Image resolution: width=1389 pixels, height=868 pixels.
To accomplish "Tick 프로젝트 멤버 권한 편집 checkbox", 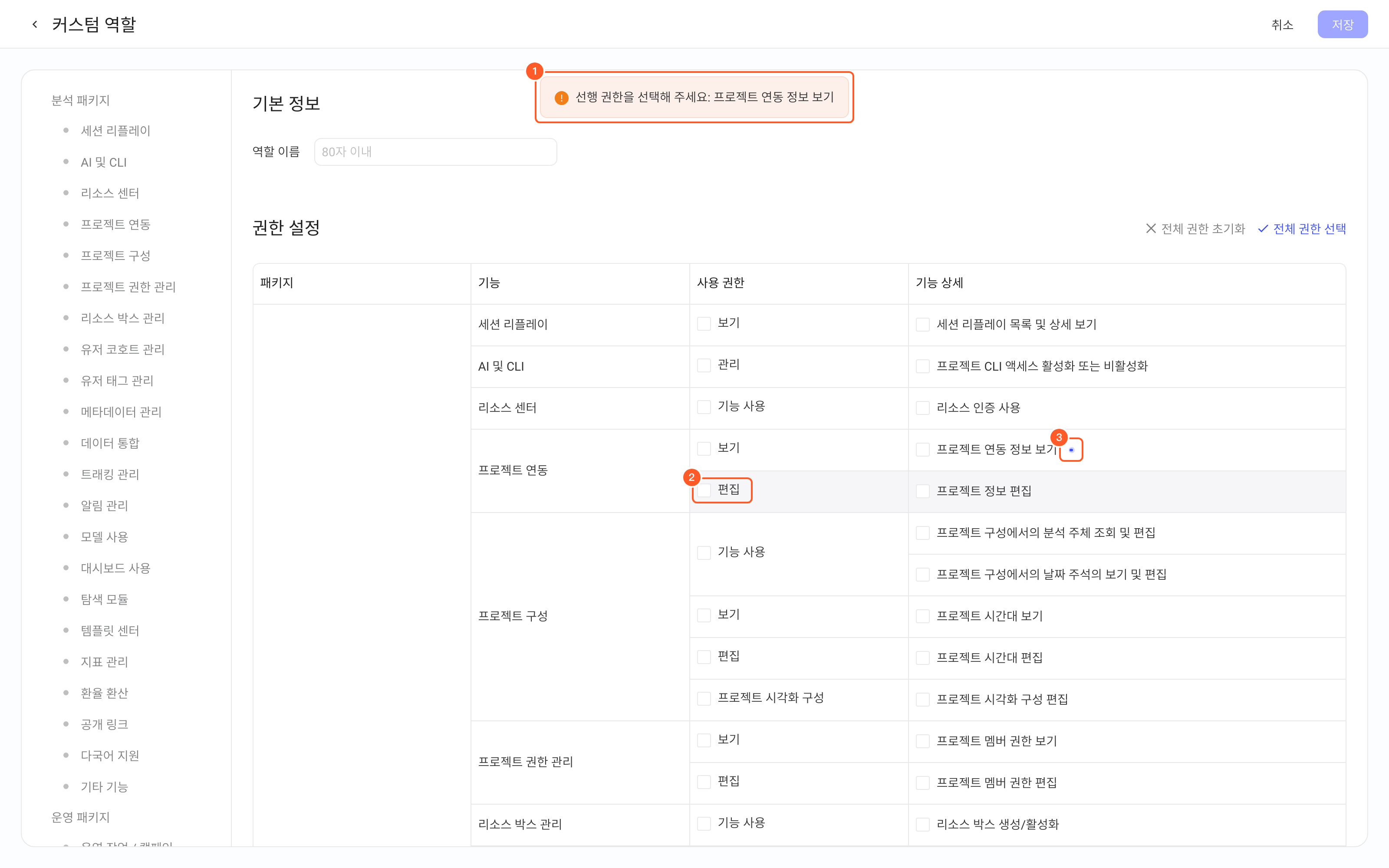I will pos(922,783).
